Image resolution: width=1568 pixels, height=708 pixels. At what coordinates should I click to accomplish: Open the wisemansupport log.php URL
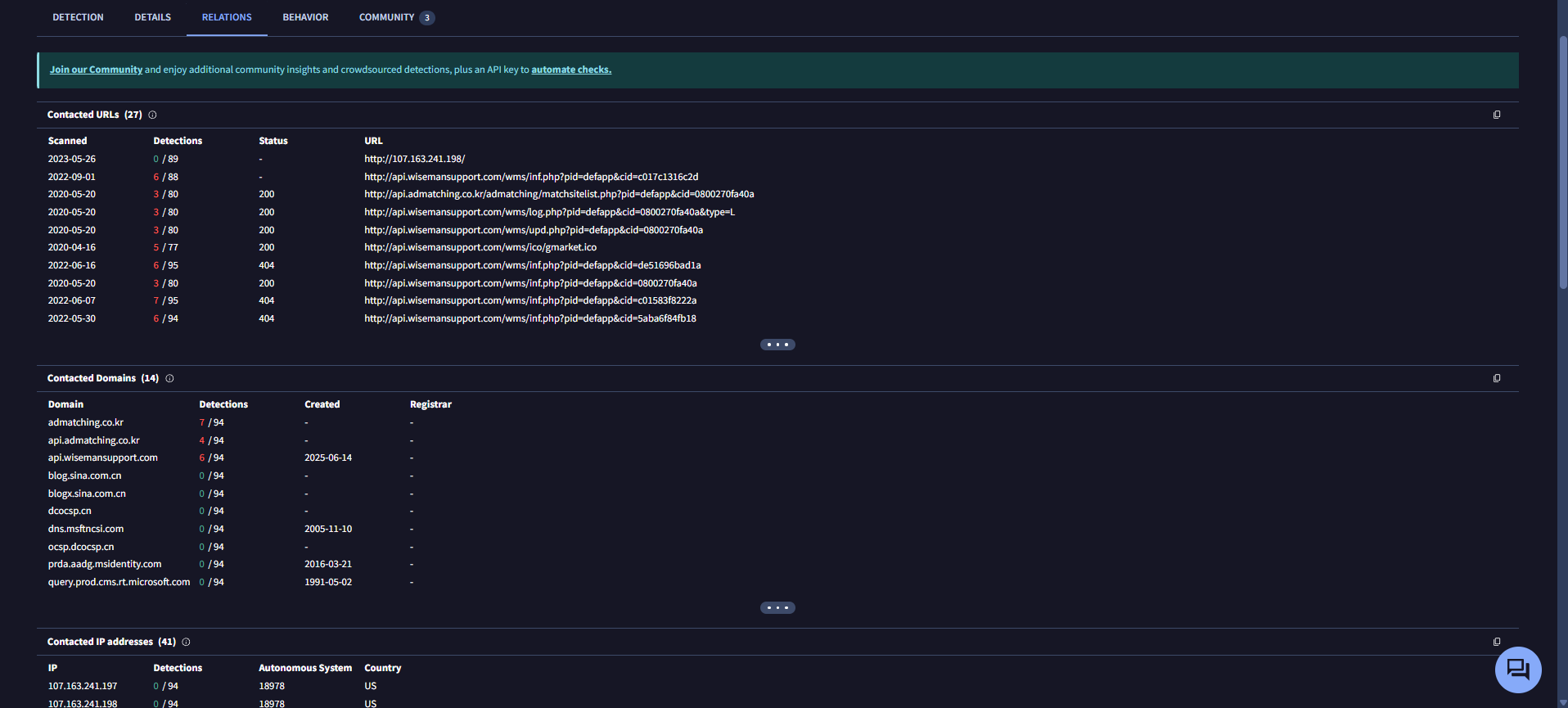click(549, 212)
